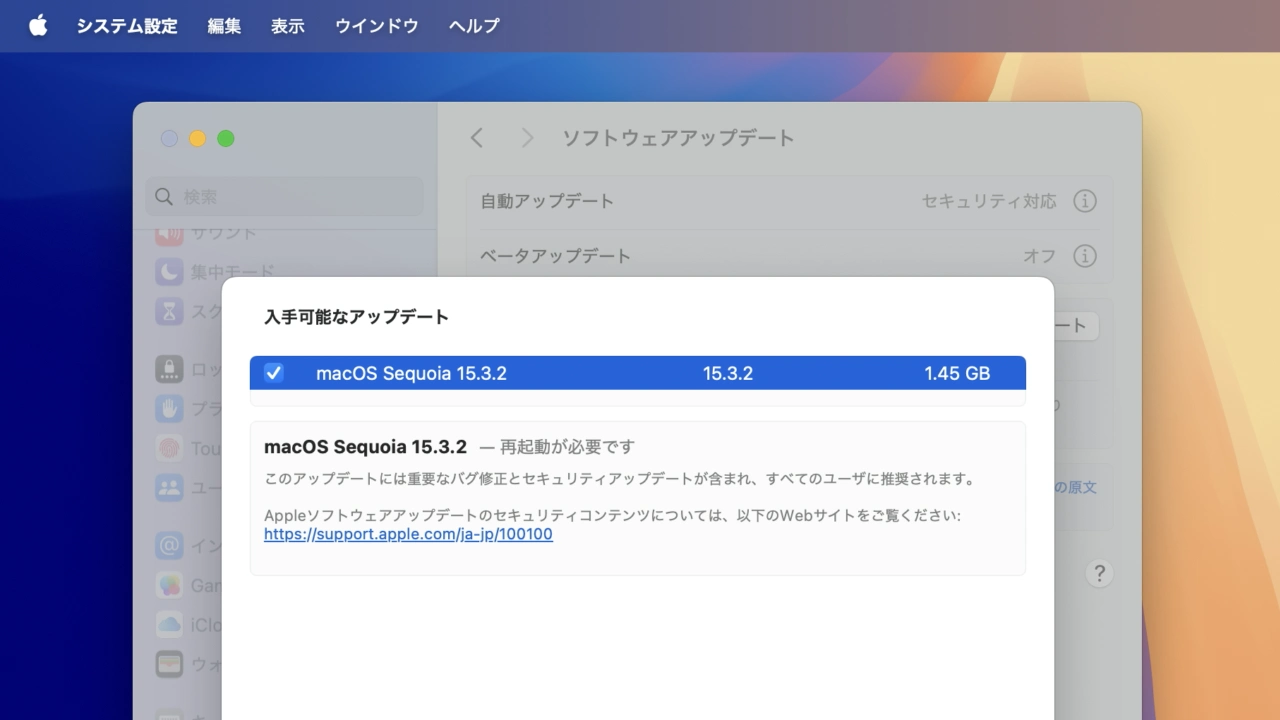
Task: Open info for ベータアップデート
Action: coord(1085,256)
